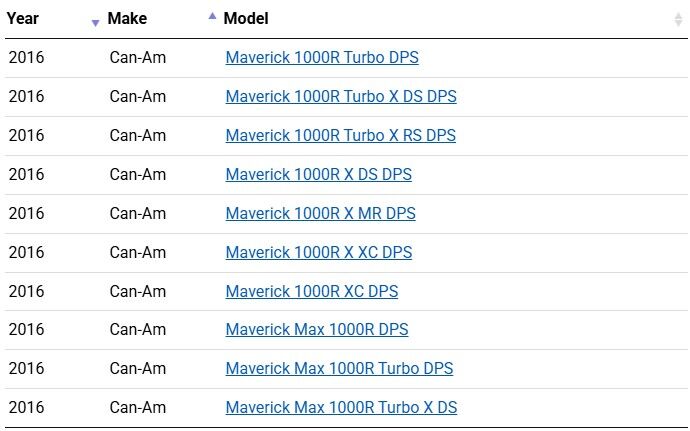Open Maverick 1000R X DS DPS link

318,174
